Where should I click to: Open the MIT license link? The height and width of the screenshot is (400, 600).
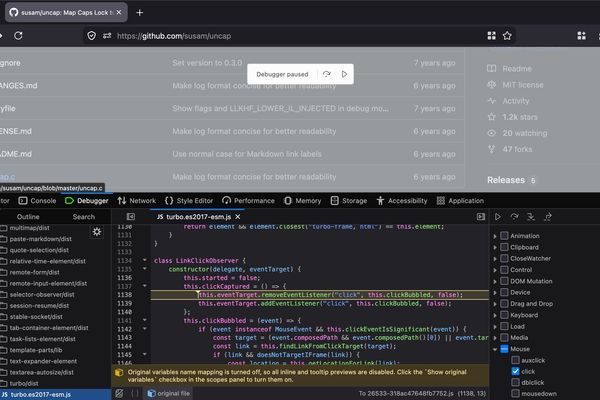coord(523,85)
